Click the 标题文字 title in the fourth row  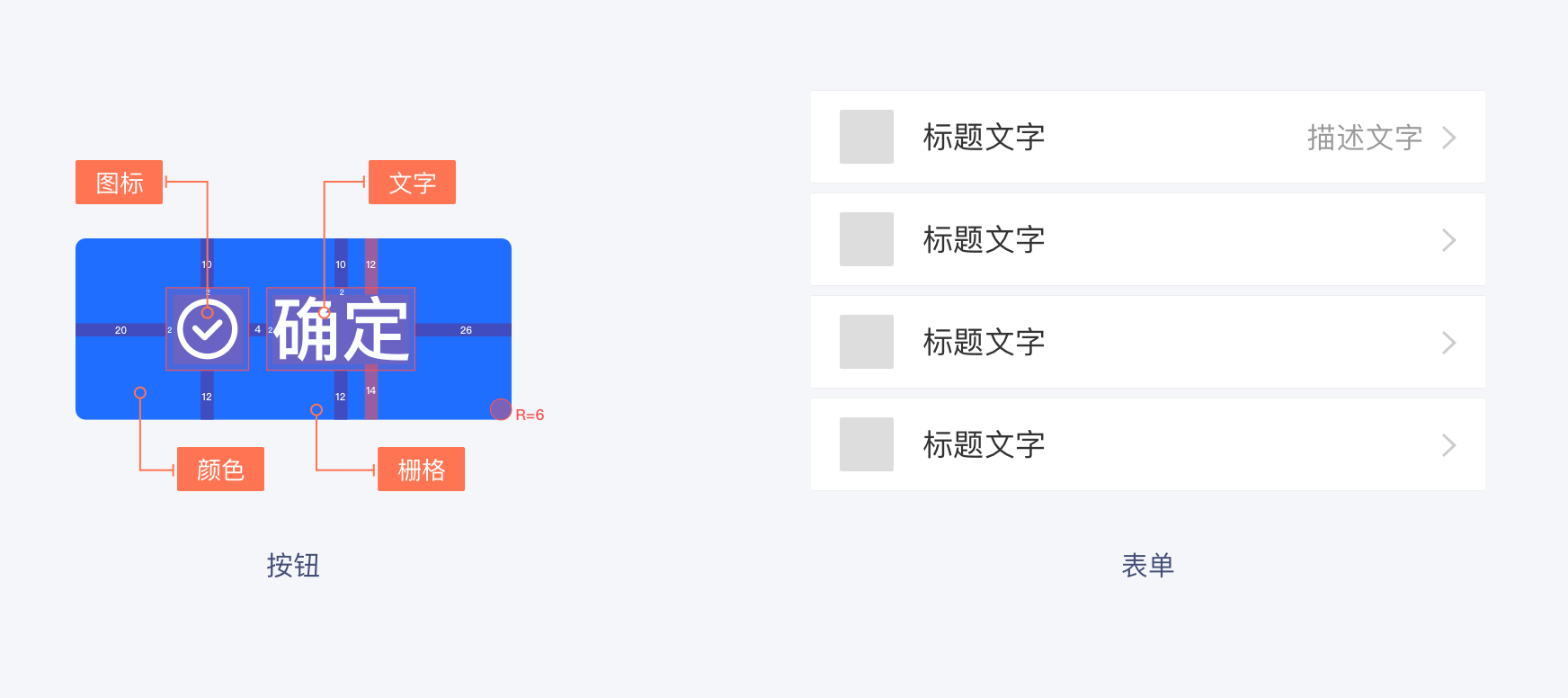coord(984,445)
